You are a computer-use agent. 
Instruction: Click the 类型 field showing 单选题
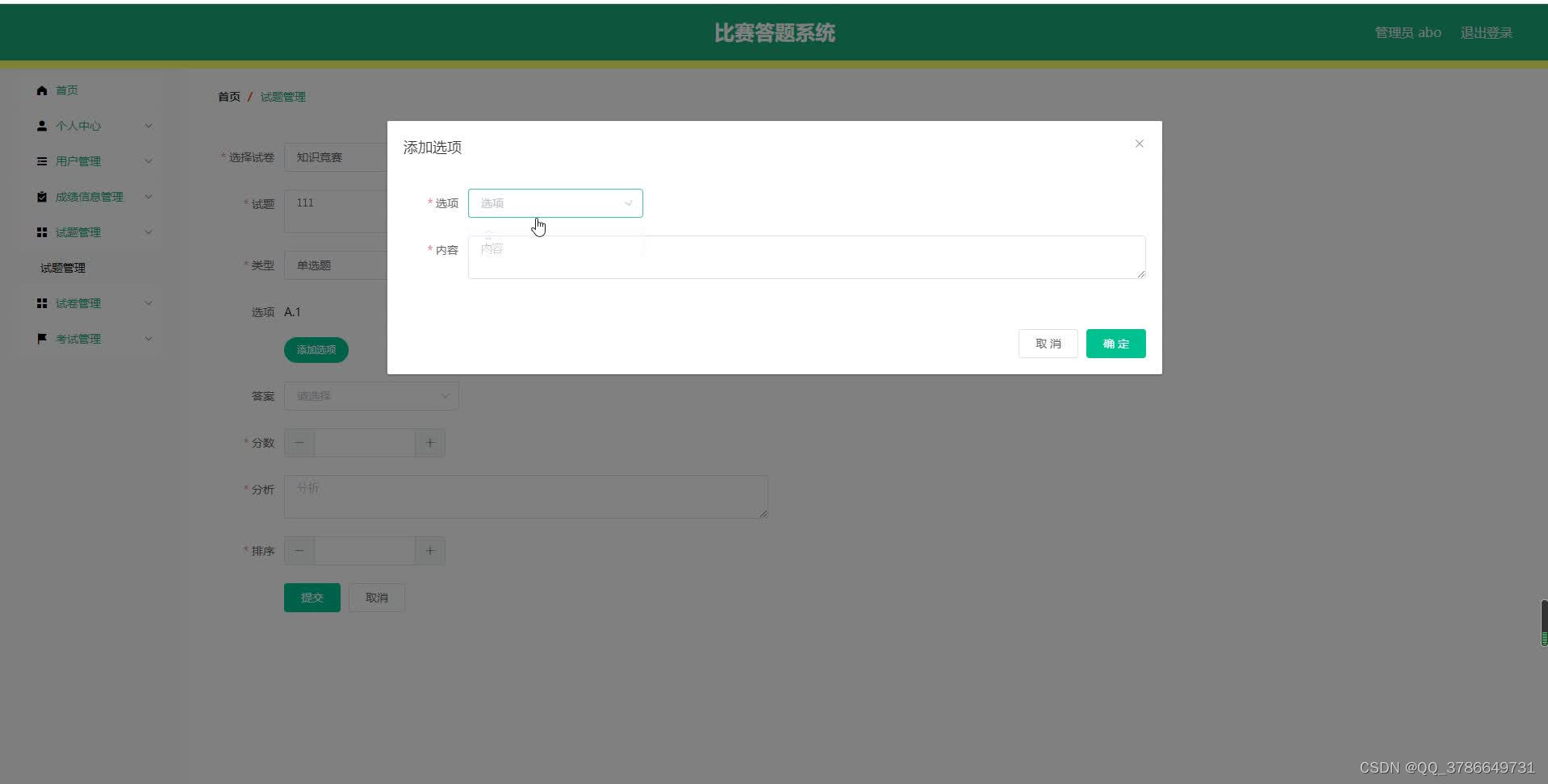pos(336,265)
